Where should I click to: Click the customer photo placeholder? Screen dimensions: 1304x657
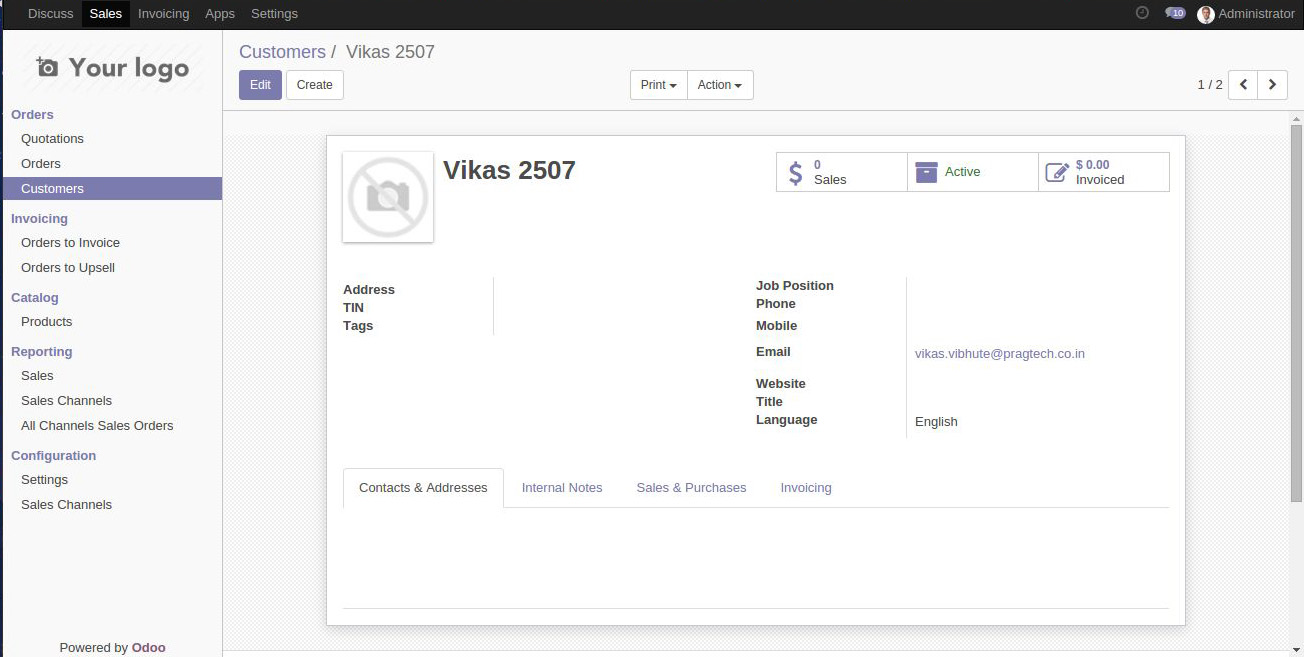(x=388, y=197)
